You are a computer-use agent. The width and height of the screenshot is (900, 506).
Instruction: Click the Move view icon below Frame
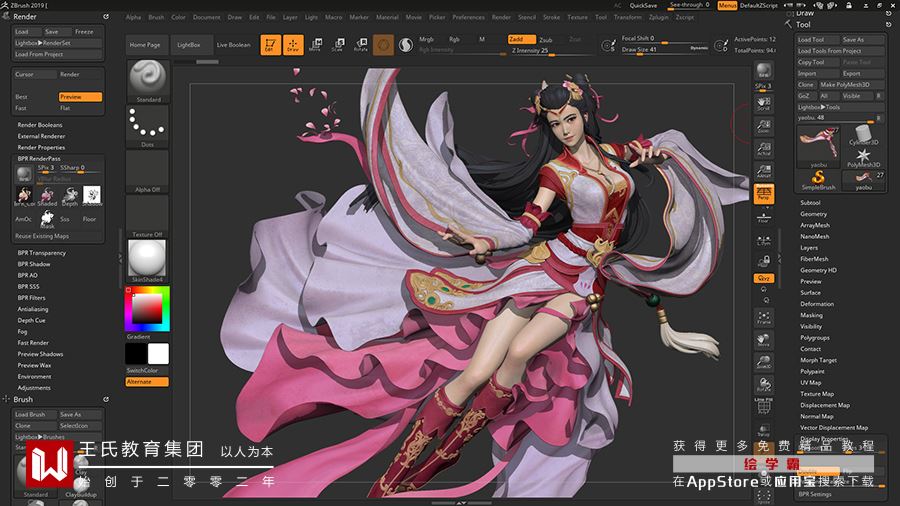pos(763,340)
